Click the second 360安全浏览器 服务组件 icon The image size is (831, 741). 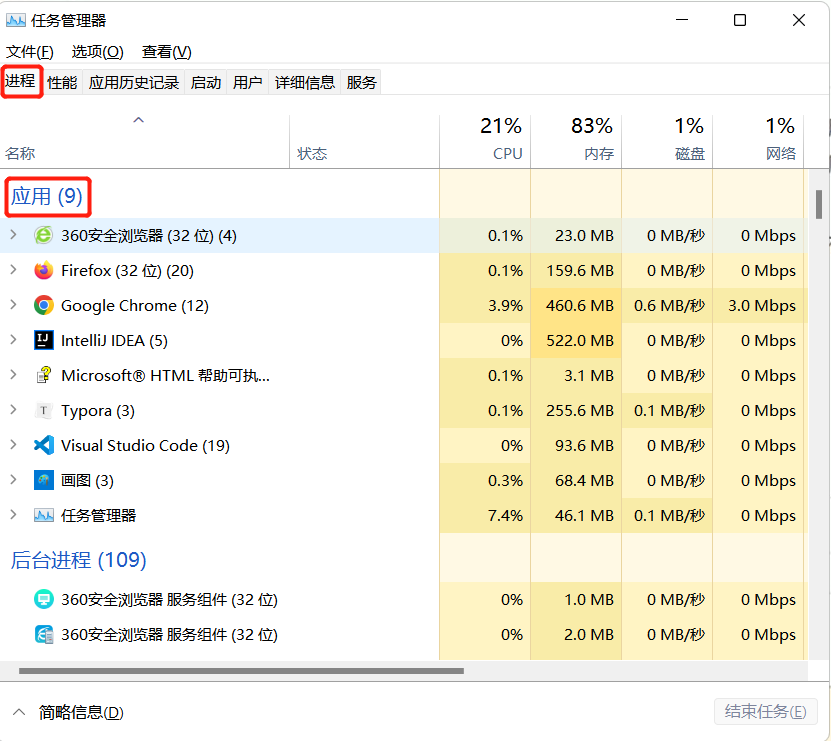pos(43,634)
